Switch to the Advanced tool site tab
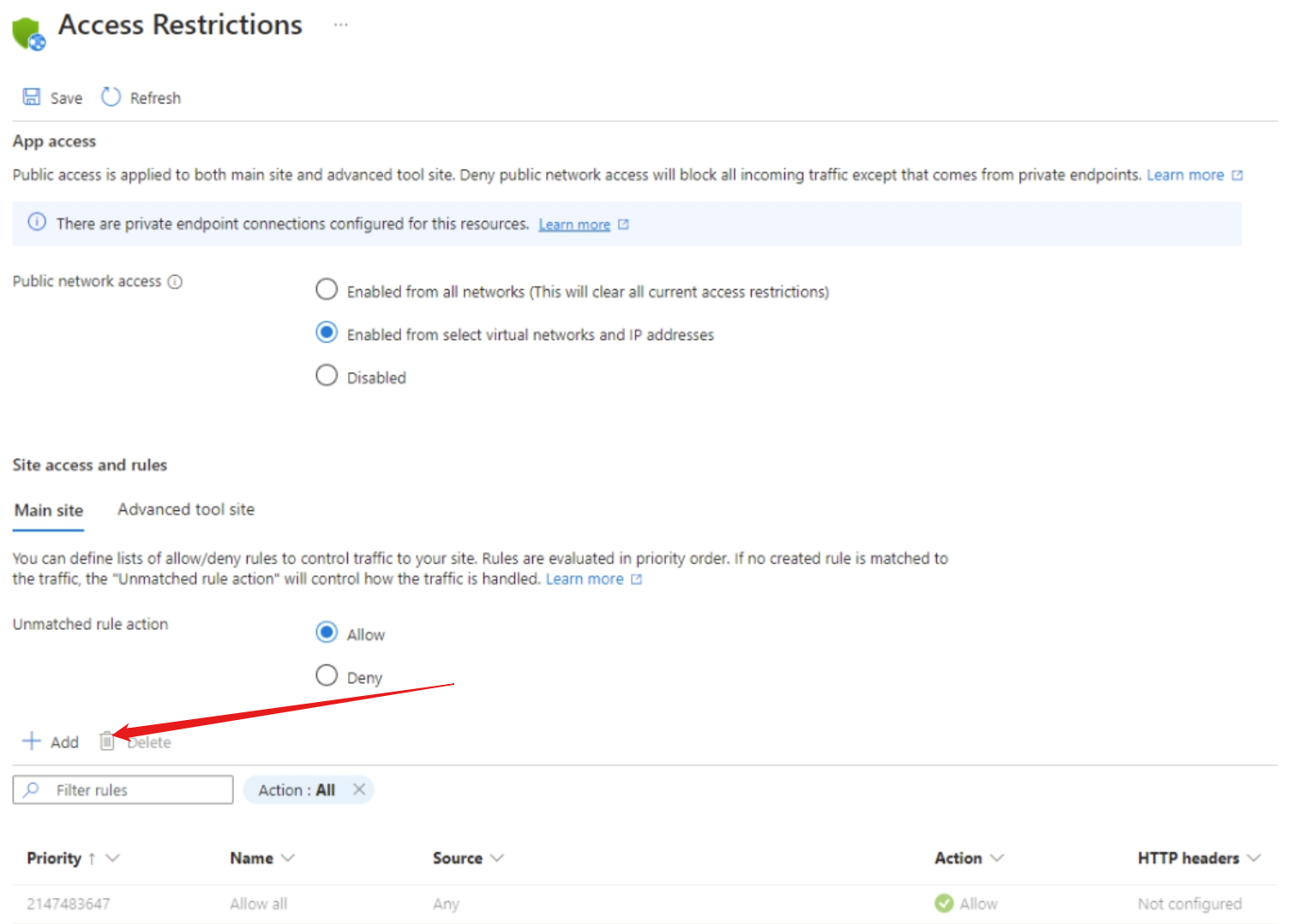This screenshot has width=1302, height=924. coord(186,509)
